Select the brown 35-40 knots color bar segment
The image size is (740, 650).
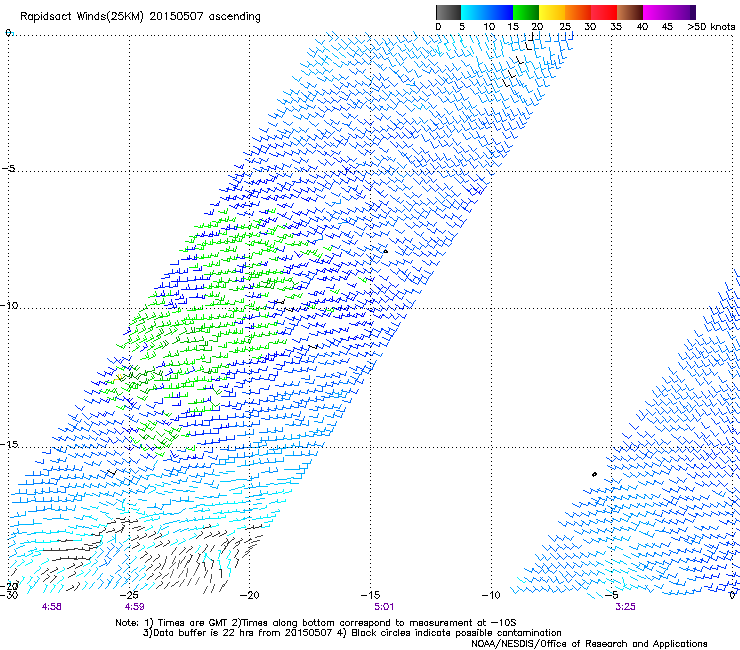point(630,12)
